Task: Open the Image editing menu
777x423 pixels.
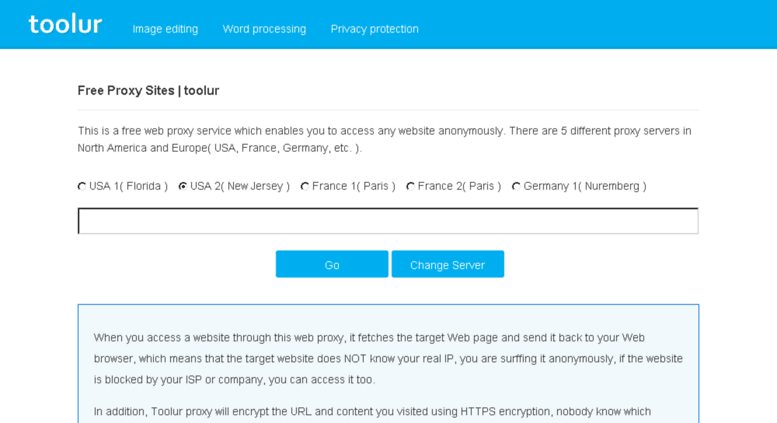Action: coord(165,29)
